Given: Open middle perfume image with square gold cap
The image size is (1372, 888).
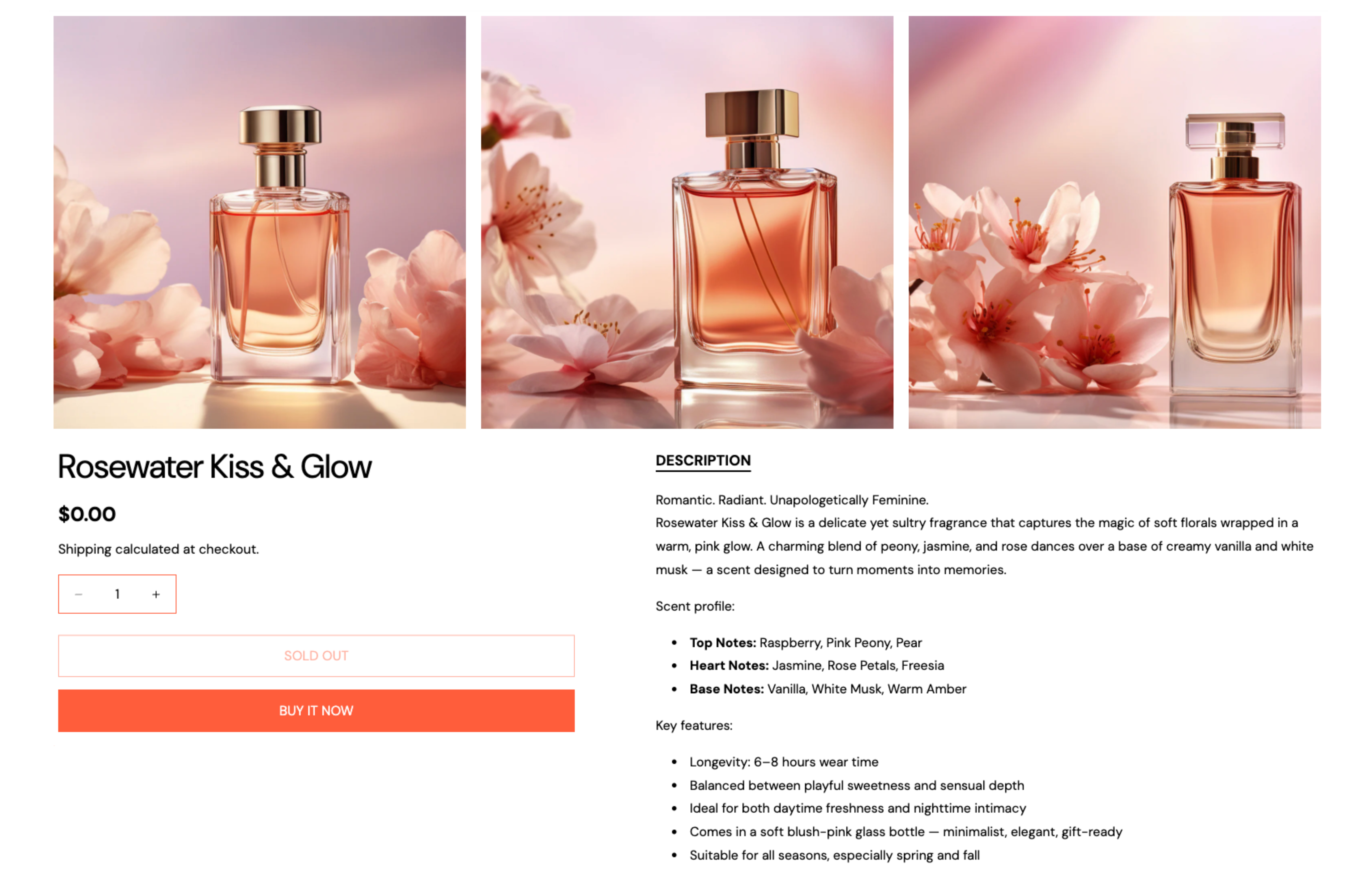Looking at the screenshot, I should (x=687, y=222).
